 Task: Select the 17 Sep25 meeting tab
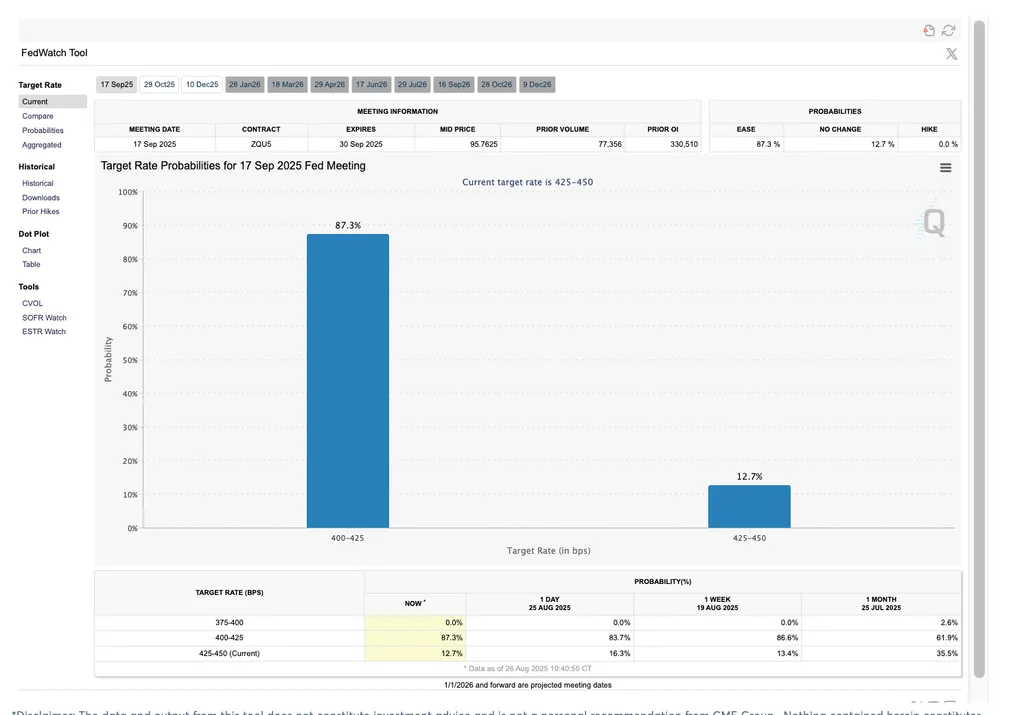117,84
